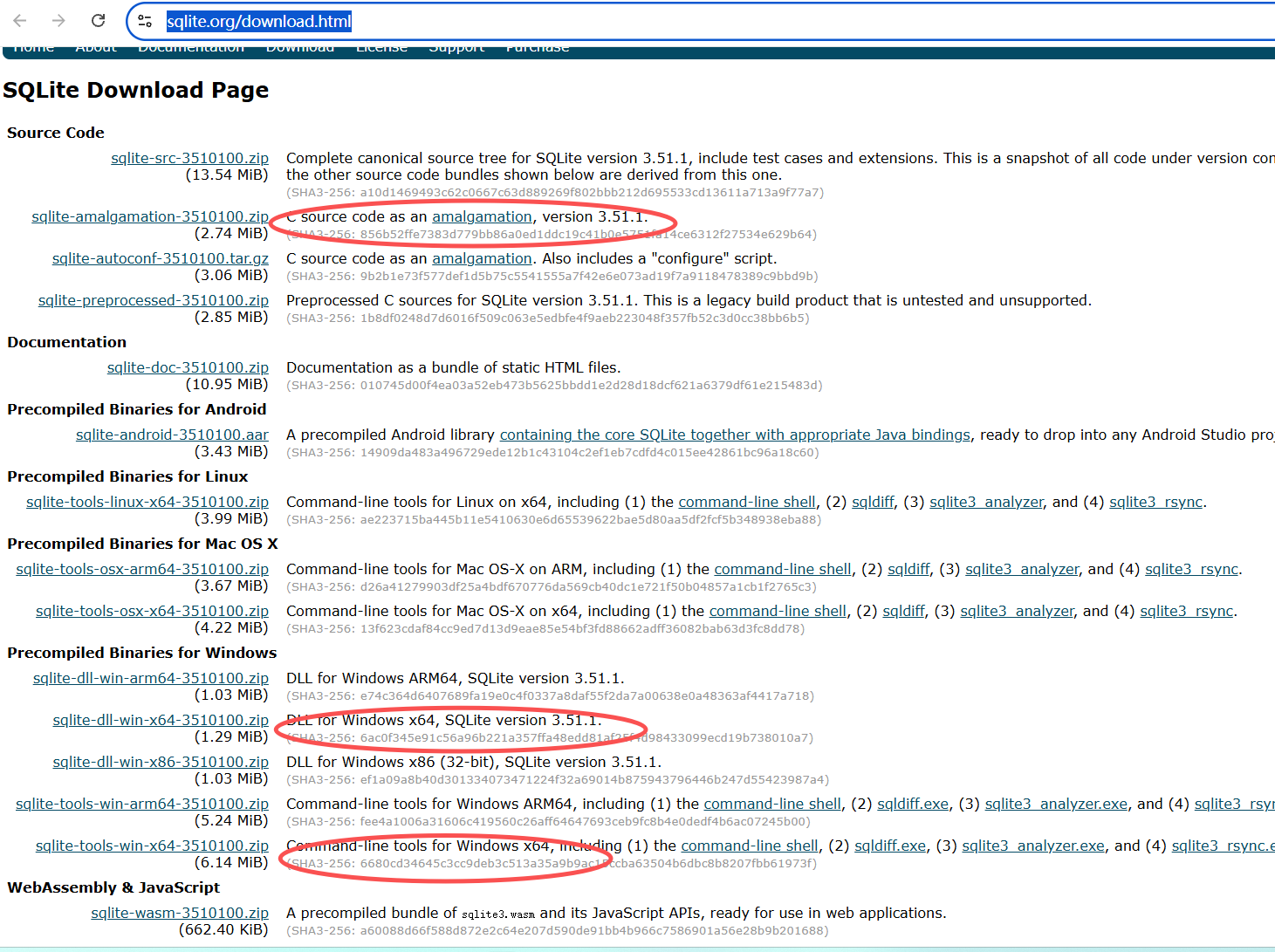Image resolution: width=1275 pixels, height=952 pixels.
Task: Go back using the browser back arrow
Action: tap(20, 20)
